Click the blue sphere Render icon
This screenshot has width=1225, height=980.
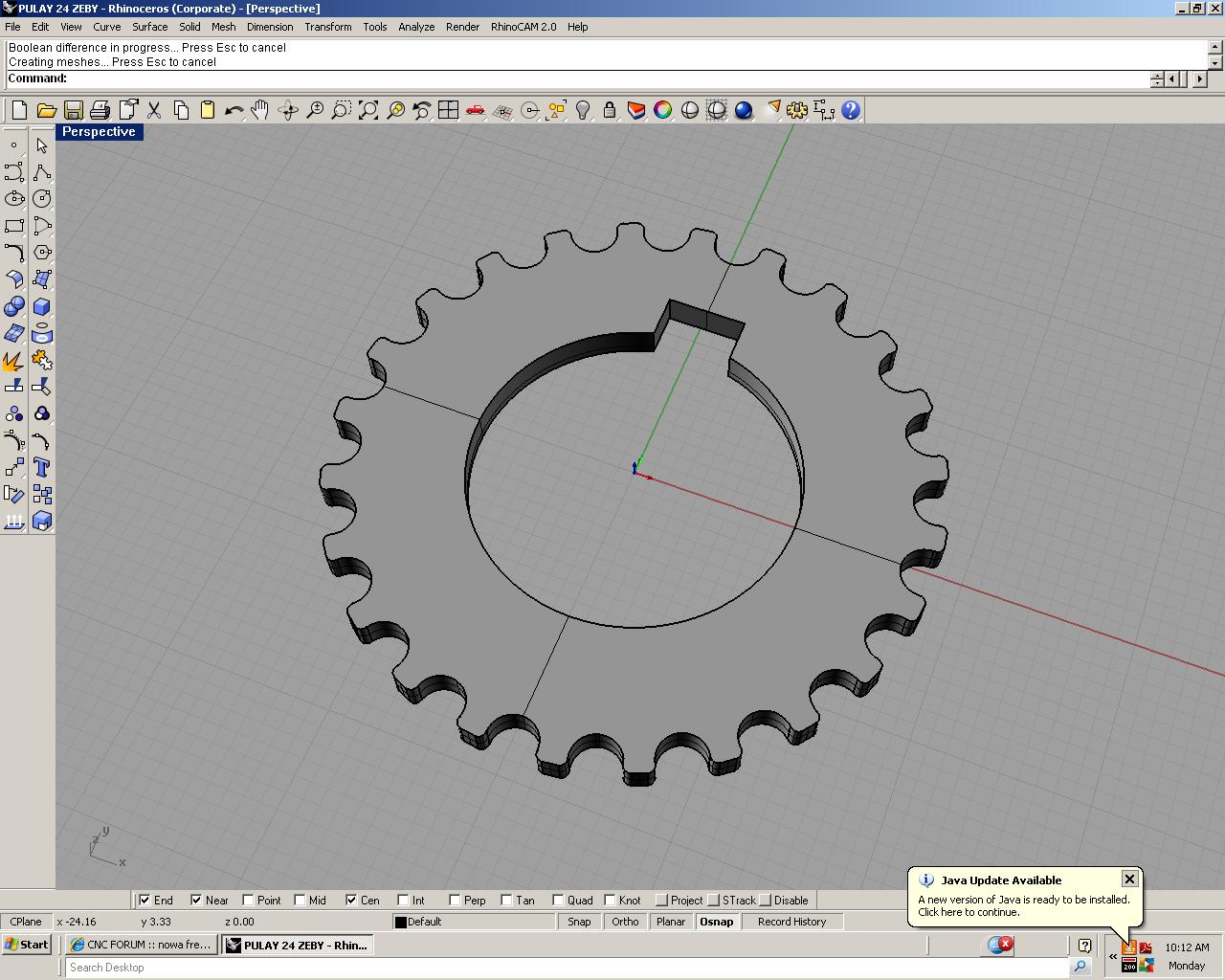(744, 110)
